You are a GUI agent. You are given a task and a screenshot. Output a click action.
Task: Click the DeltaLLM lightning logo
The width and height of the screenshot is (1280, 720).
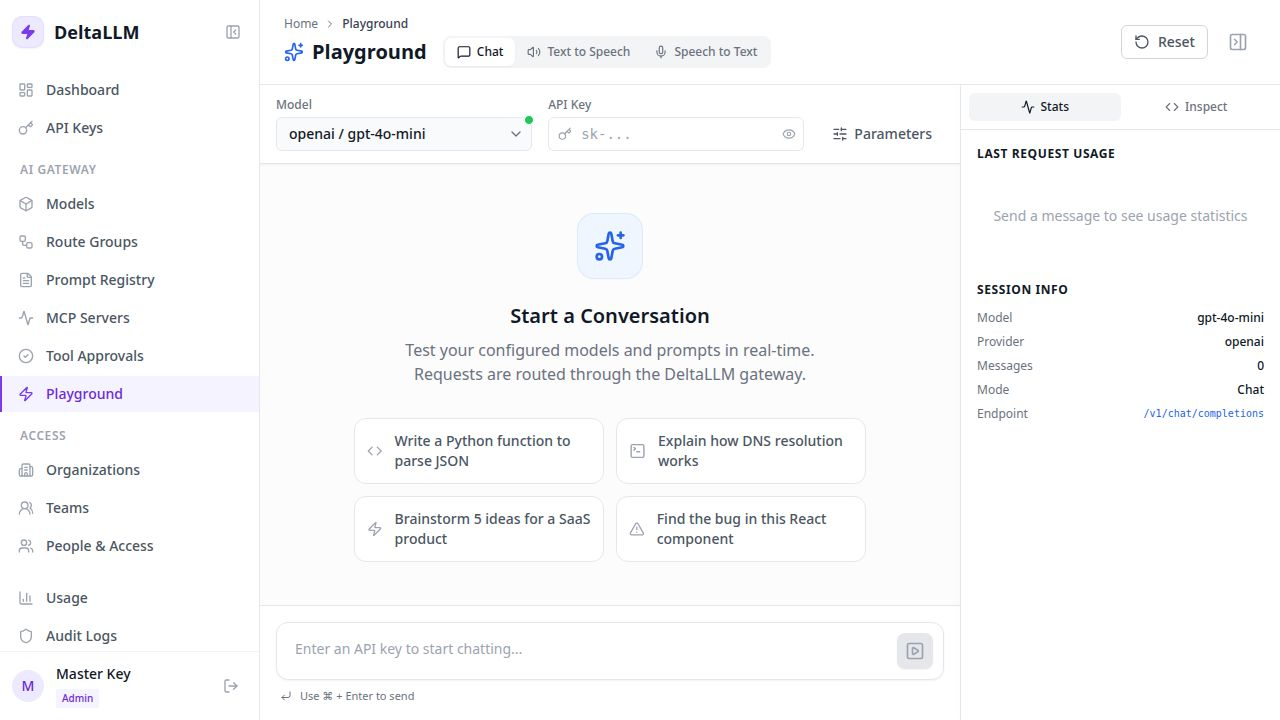pos(28,32)
